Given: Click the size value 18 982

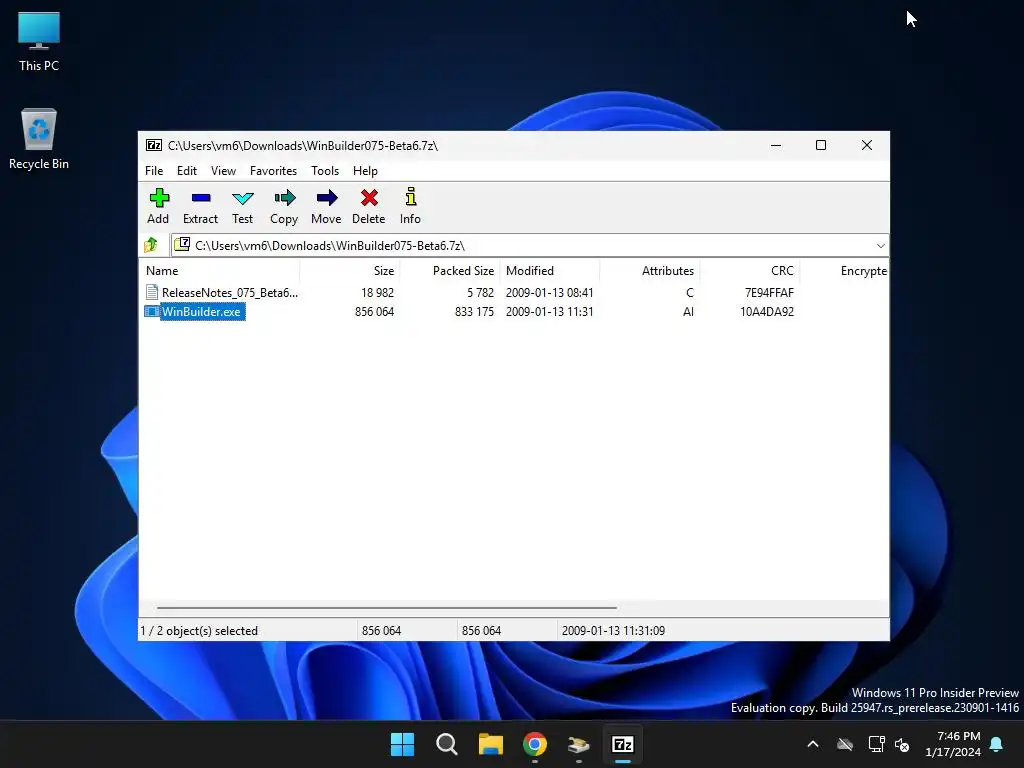Looking at the screenshot, I should pos(377,293).
